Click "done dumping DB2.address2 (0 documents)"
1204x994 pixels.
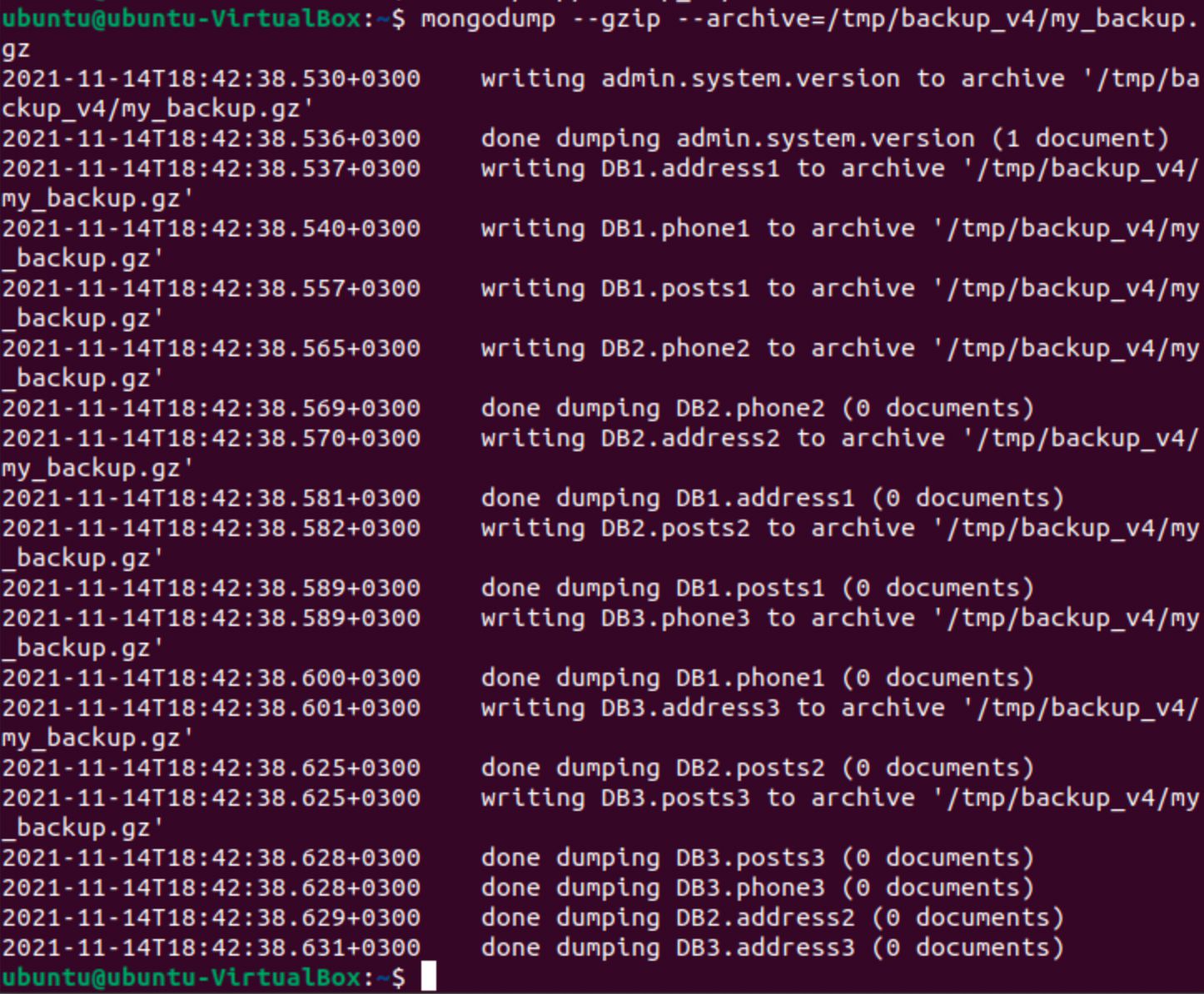point(773,917)
